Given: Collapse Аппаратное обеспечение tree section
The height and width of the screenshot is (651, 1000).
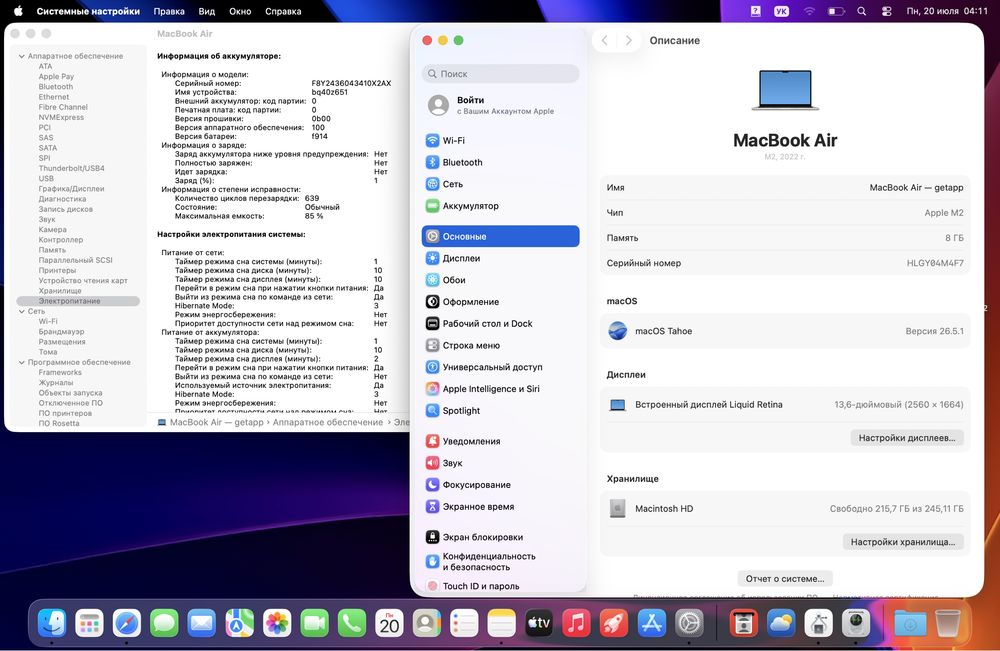Looking at the screenshot, I should (x=22, y=56).
